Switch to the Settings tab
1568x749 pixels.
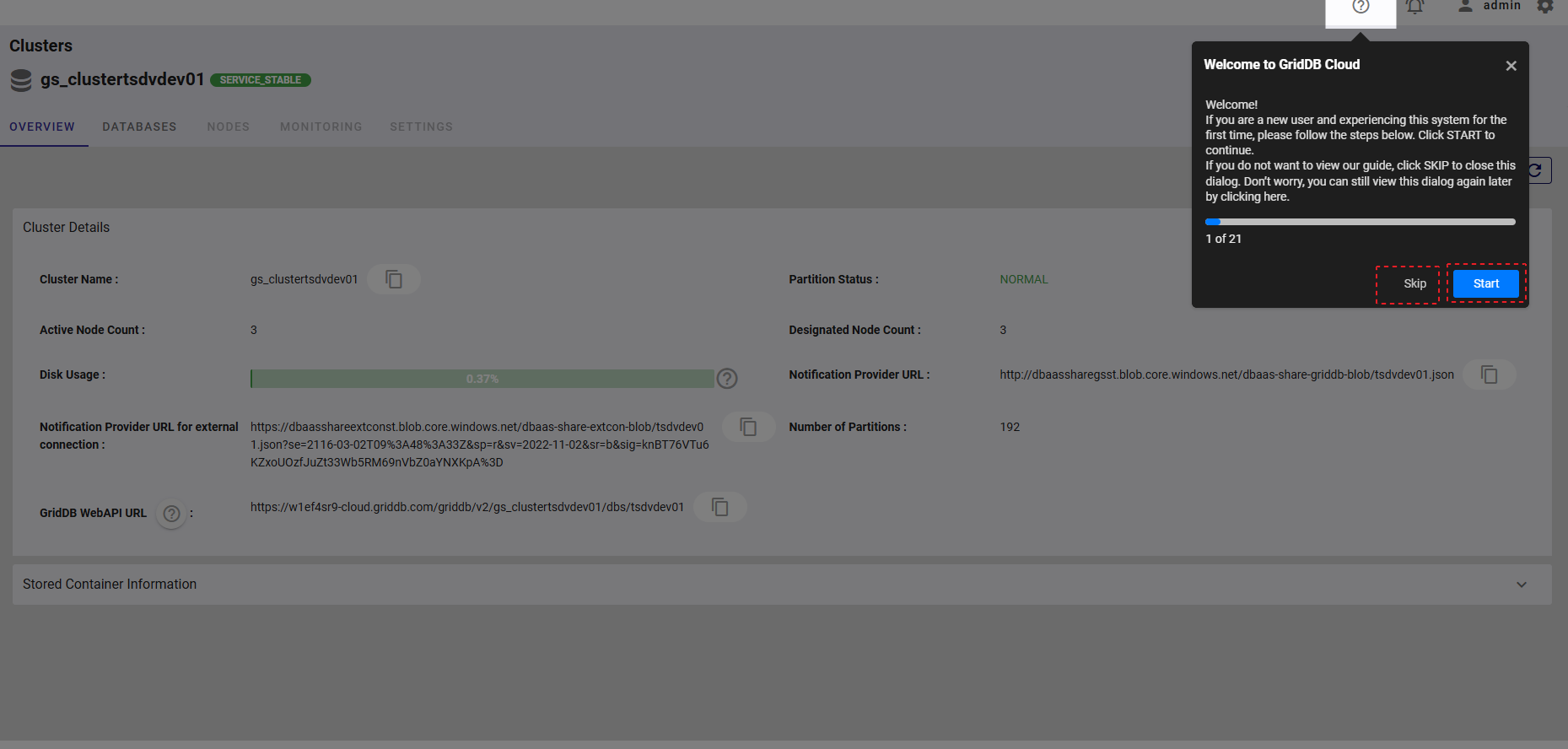(x=422, y=127)
